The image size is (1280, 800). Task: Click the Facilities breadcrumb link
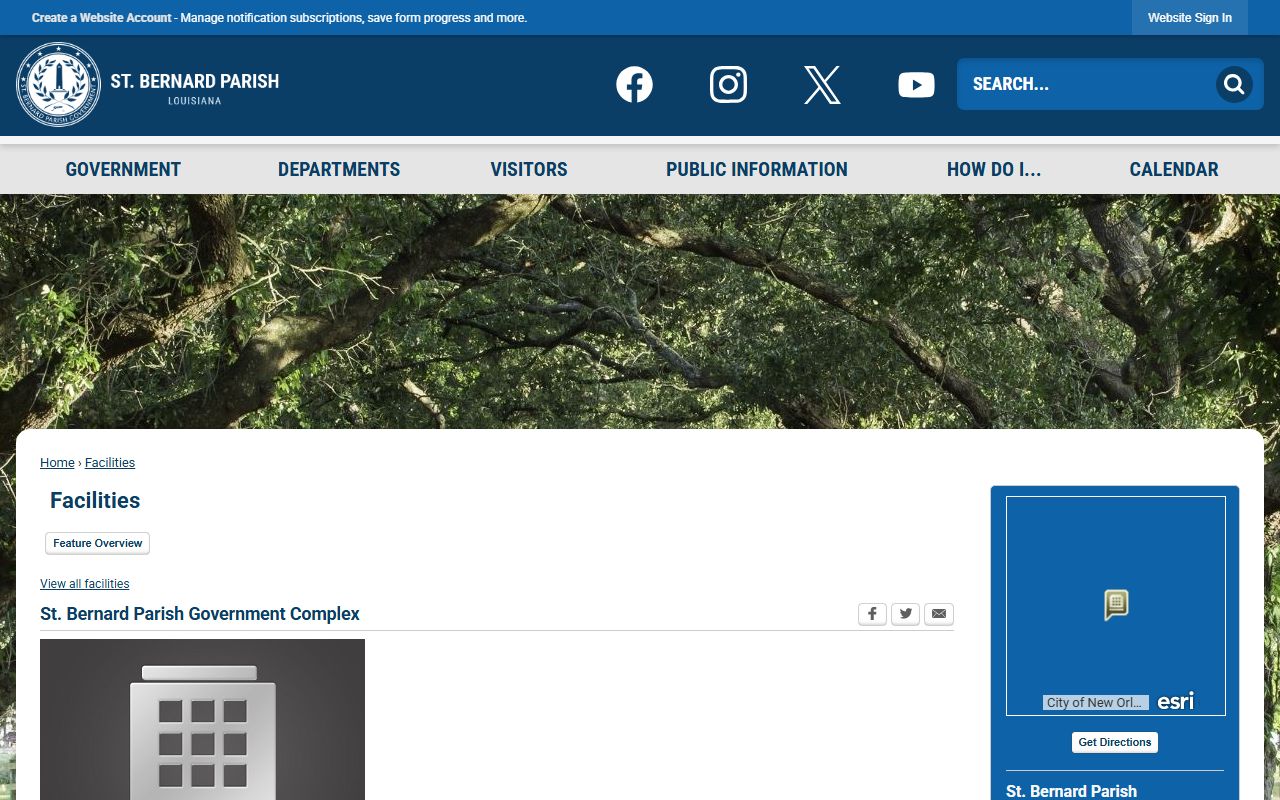click(110, 463)
